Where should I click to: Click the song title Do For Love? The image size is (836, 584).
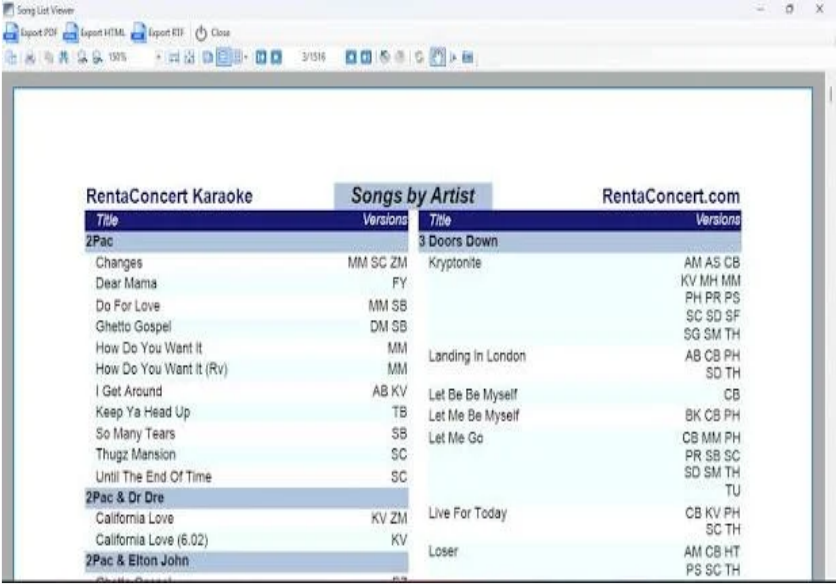pos(127,306)
